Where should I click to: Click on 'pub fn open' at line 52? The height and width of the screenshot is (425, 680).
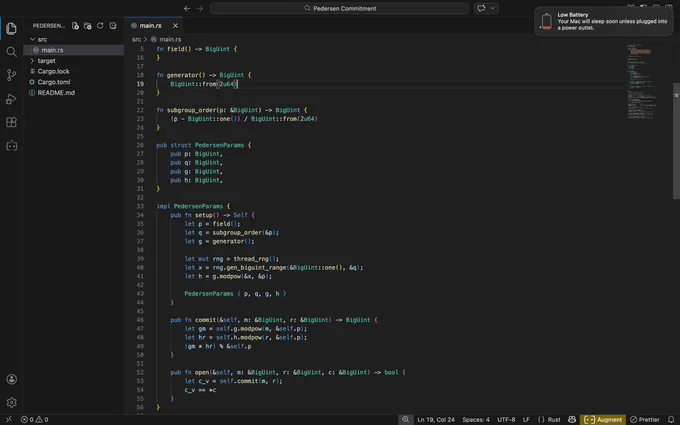click(190, 373)
